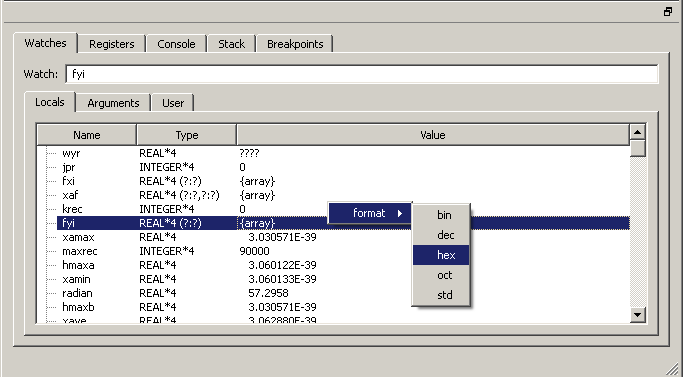Show the Arguments sub-tab

tap(113, 103)
